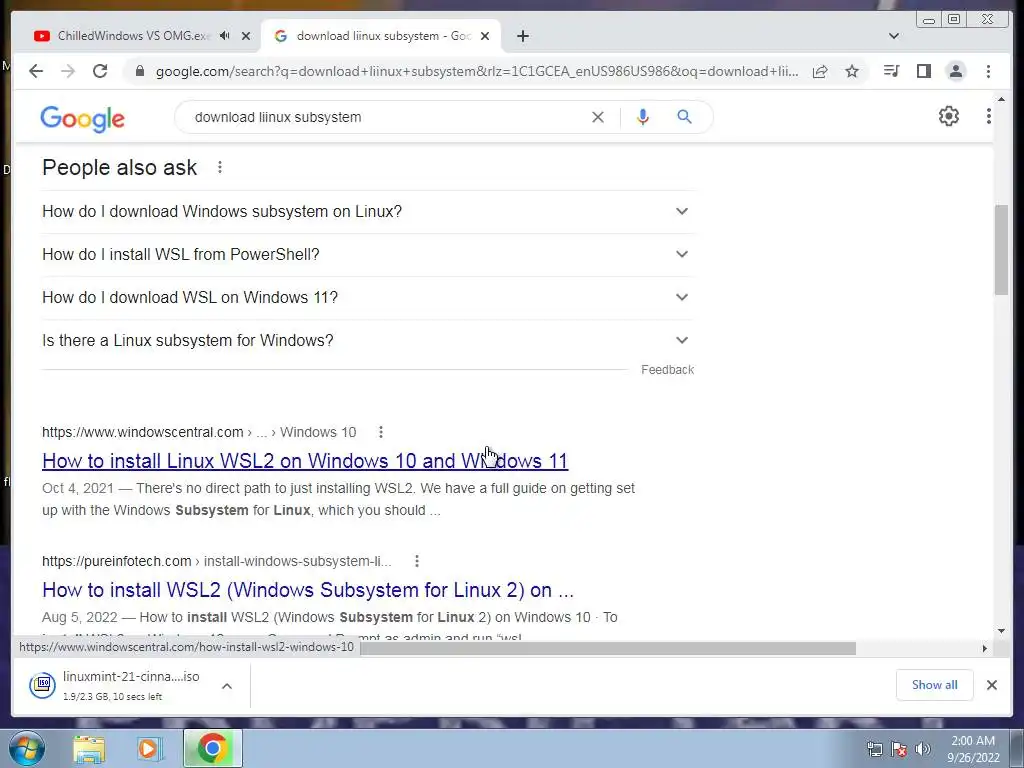
Task: Click the https://pureinfotech.com breadcrumb URL
Action: tap(116, 561)
